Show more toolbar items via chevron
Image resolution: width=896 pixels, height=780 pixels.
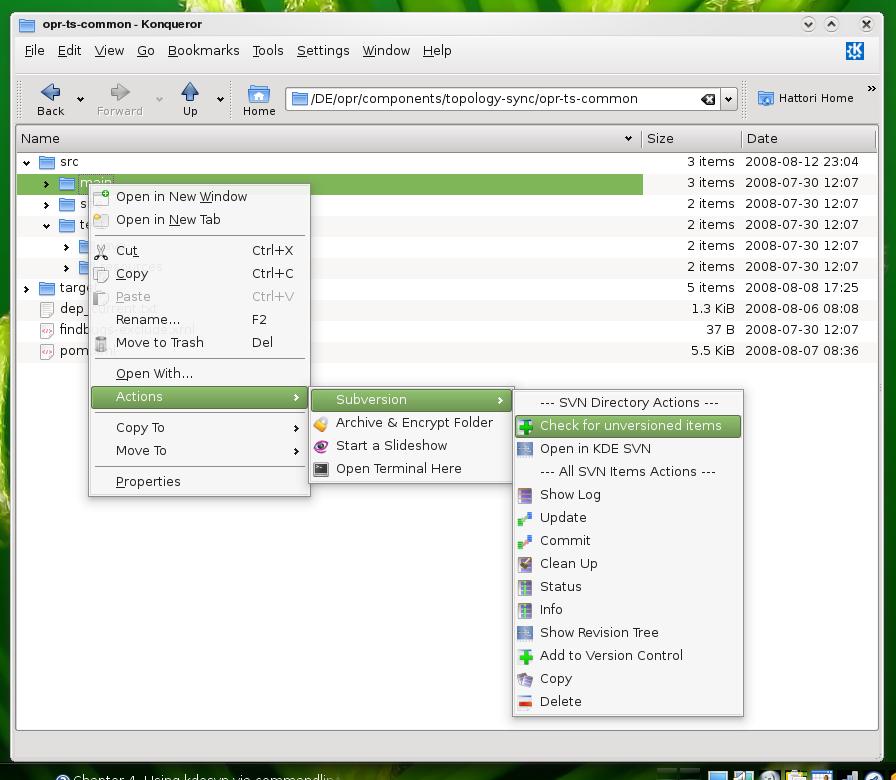point(871,89)
